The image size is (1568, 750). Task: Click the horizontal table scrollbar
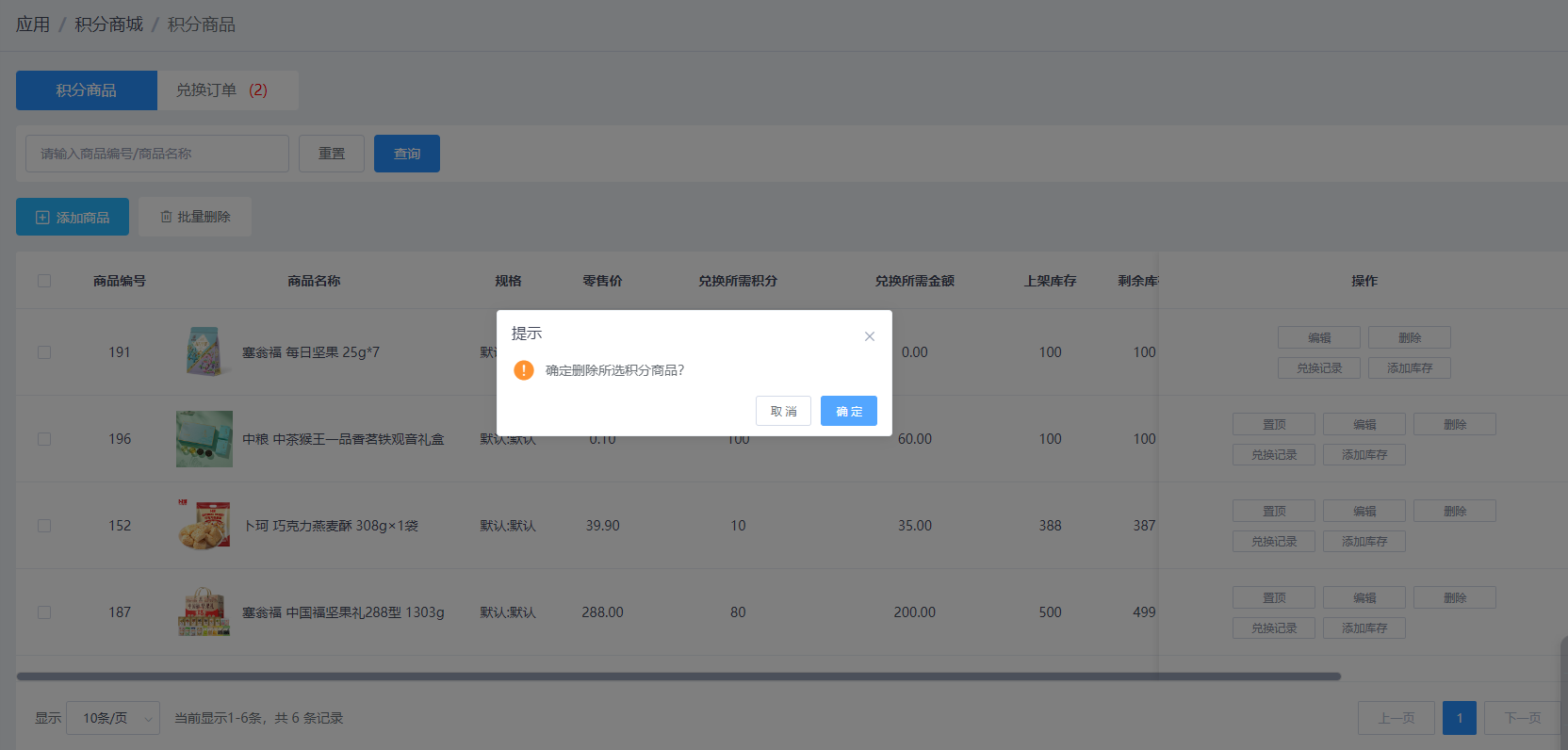tap(678, 677)
